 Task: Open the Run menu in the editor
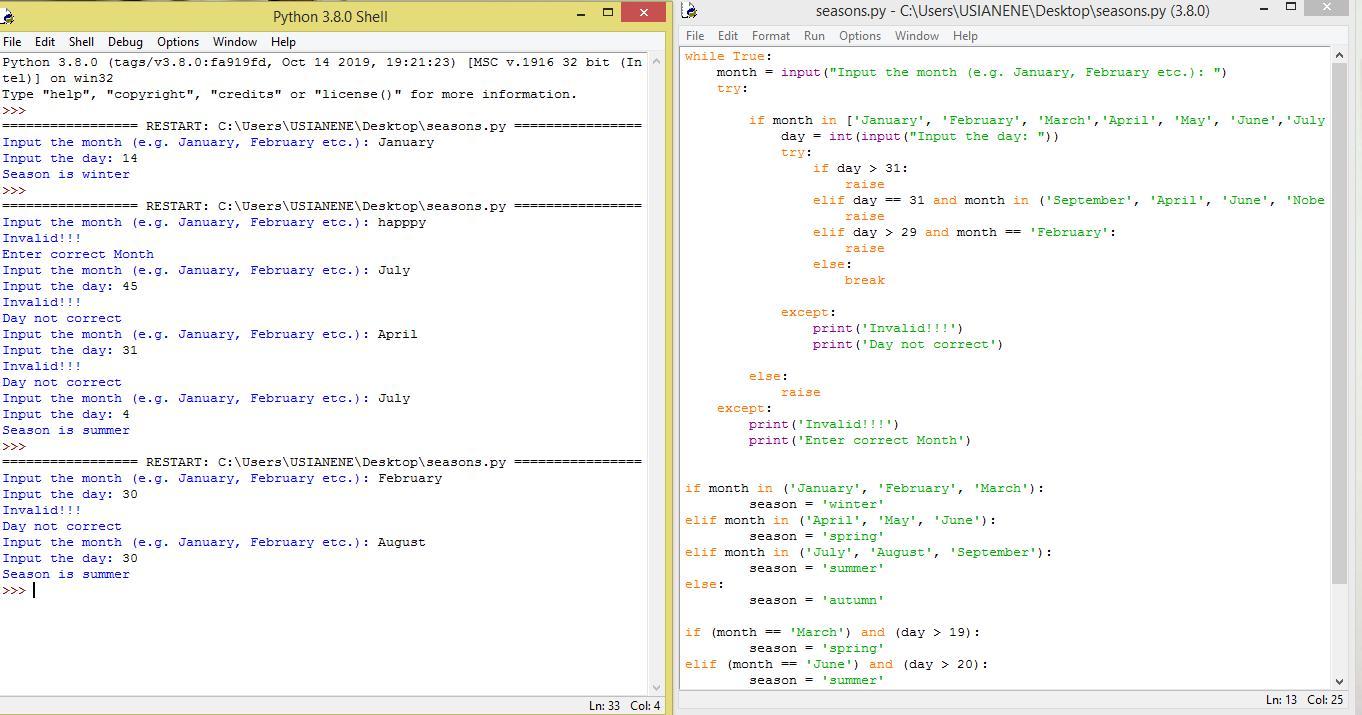pos(814,36)
